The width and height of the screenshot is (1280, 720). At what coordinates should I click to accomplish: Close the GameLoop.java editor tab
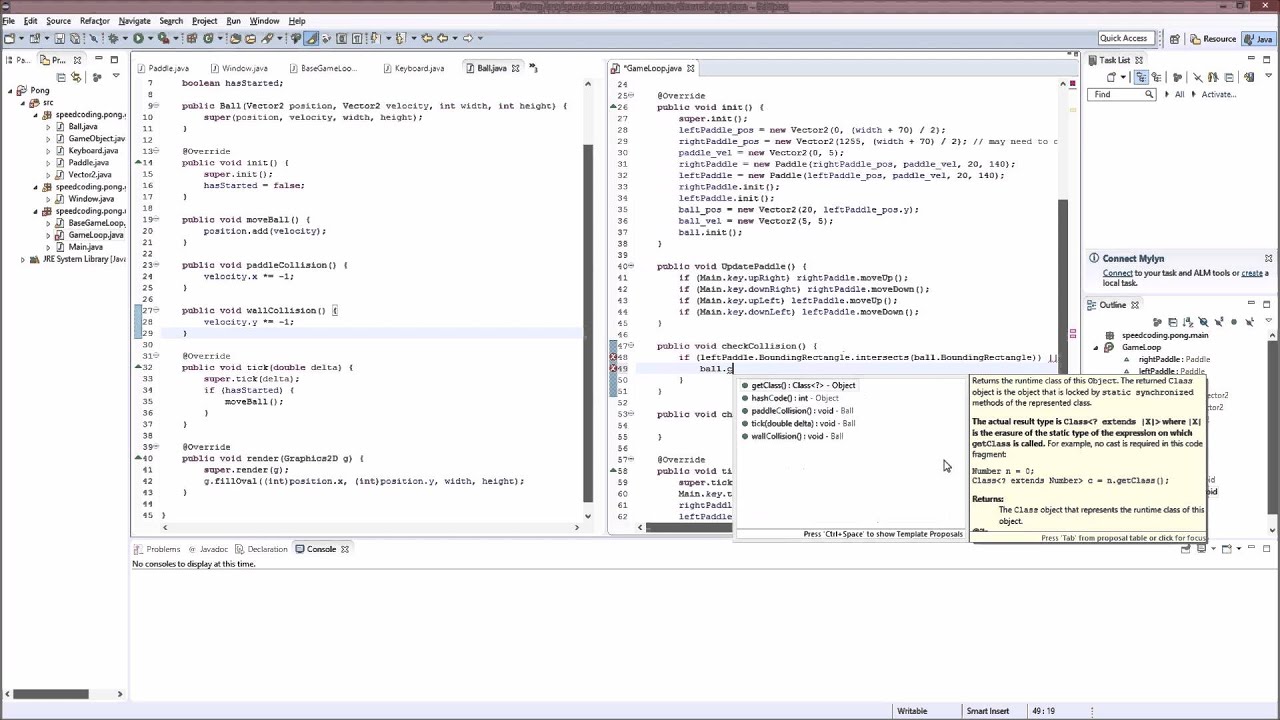coord(690,68)
